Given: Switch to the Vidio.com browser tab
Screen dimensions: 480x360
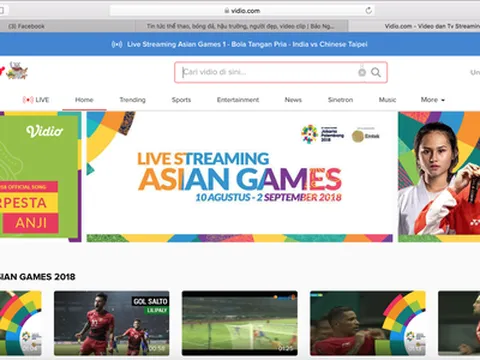Looking at the screenshot, I should click(x=415, y=26).
